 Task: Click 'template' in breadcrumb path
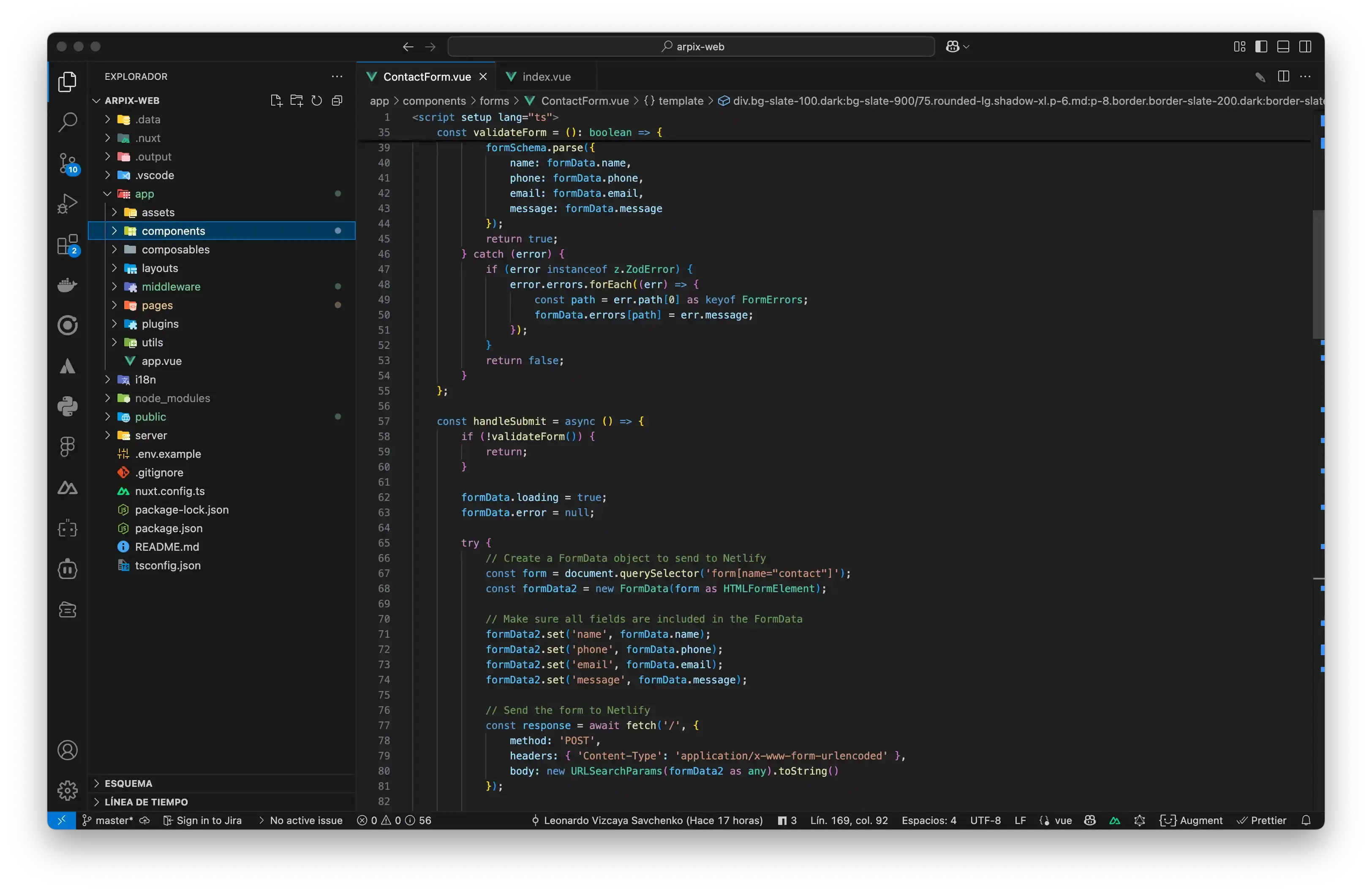pyautogui.click(x=681, y=101)
